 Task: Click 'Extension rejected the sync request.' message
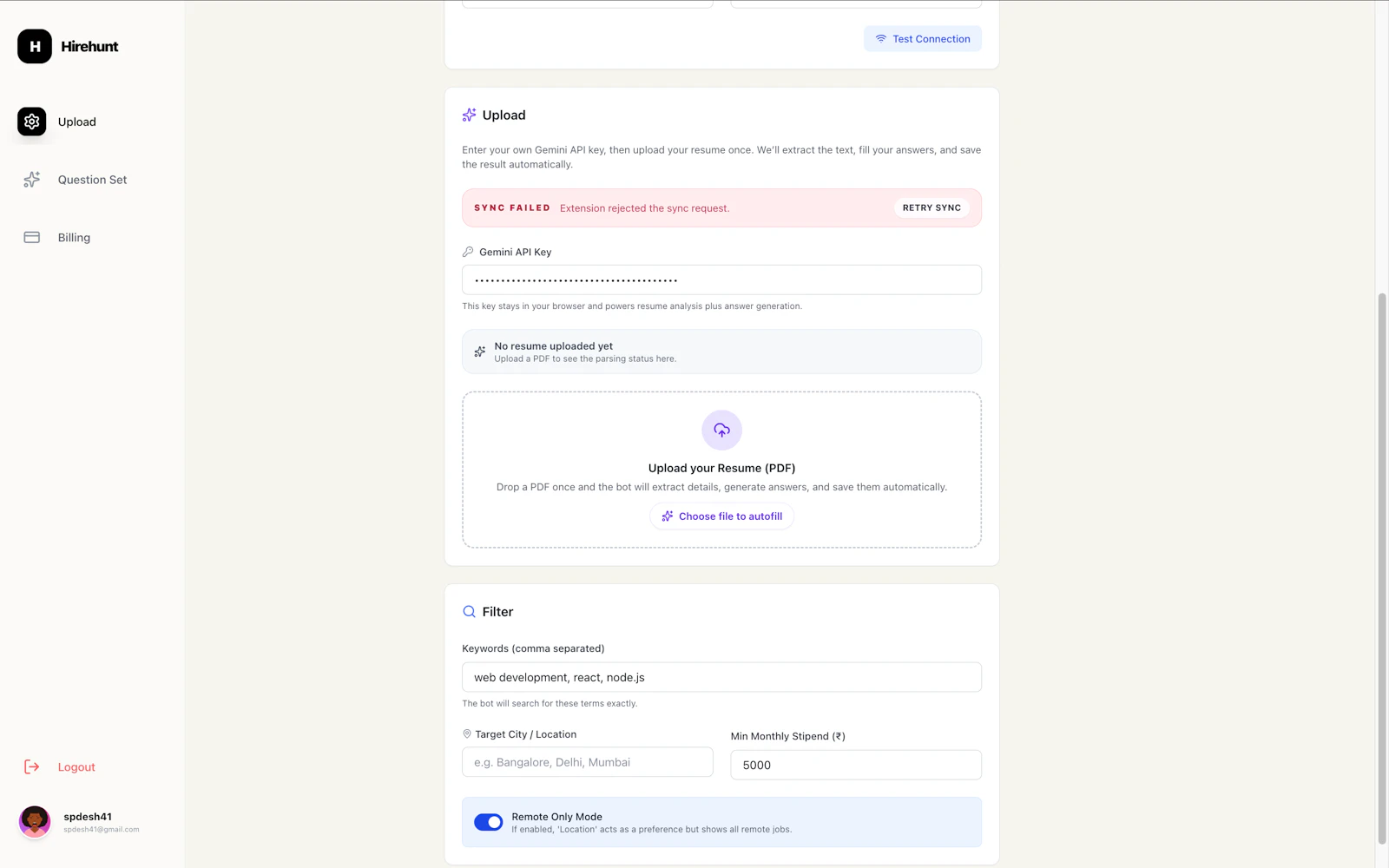coord(644,208)
